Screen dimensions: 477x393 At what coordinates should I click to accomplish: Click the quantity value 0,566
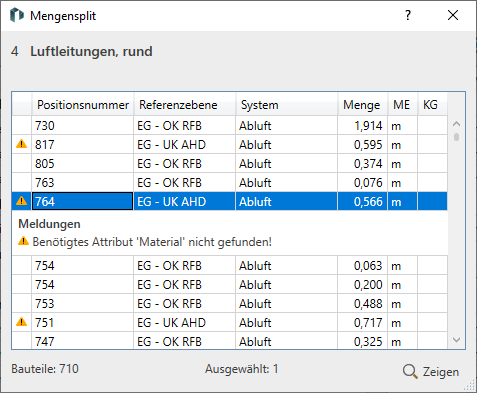(x=368, y=202)
